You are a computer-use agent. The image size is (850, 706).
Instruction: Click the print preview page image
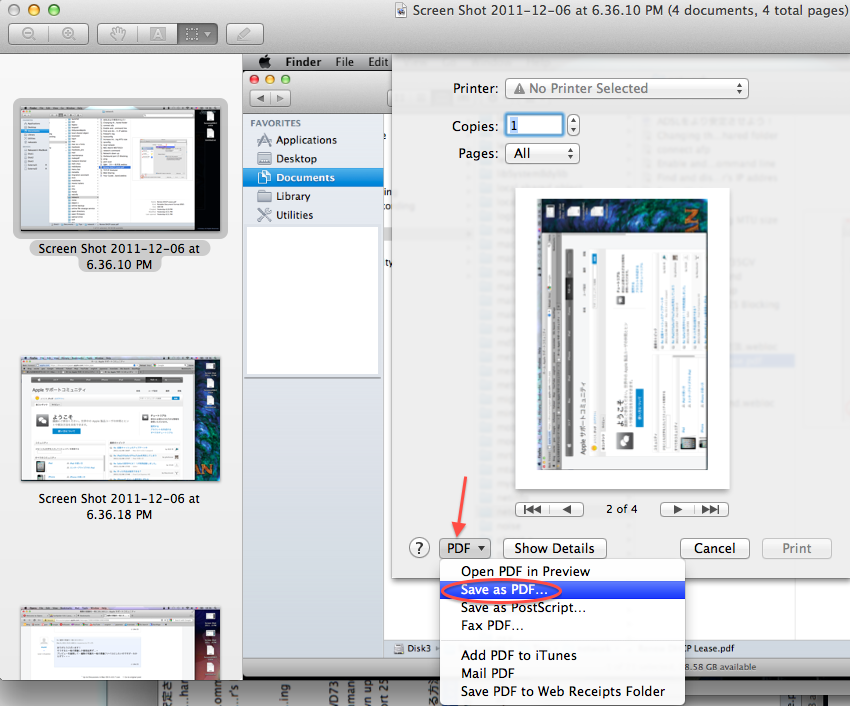[x=622, y=339]
